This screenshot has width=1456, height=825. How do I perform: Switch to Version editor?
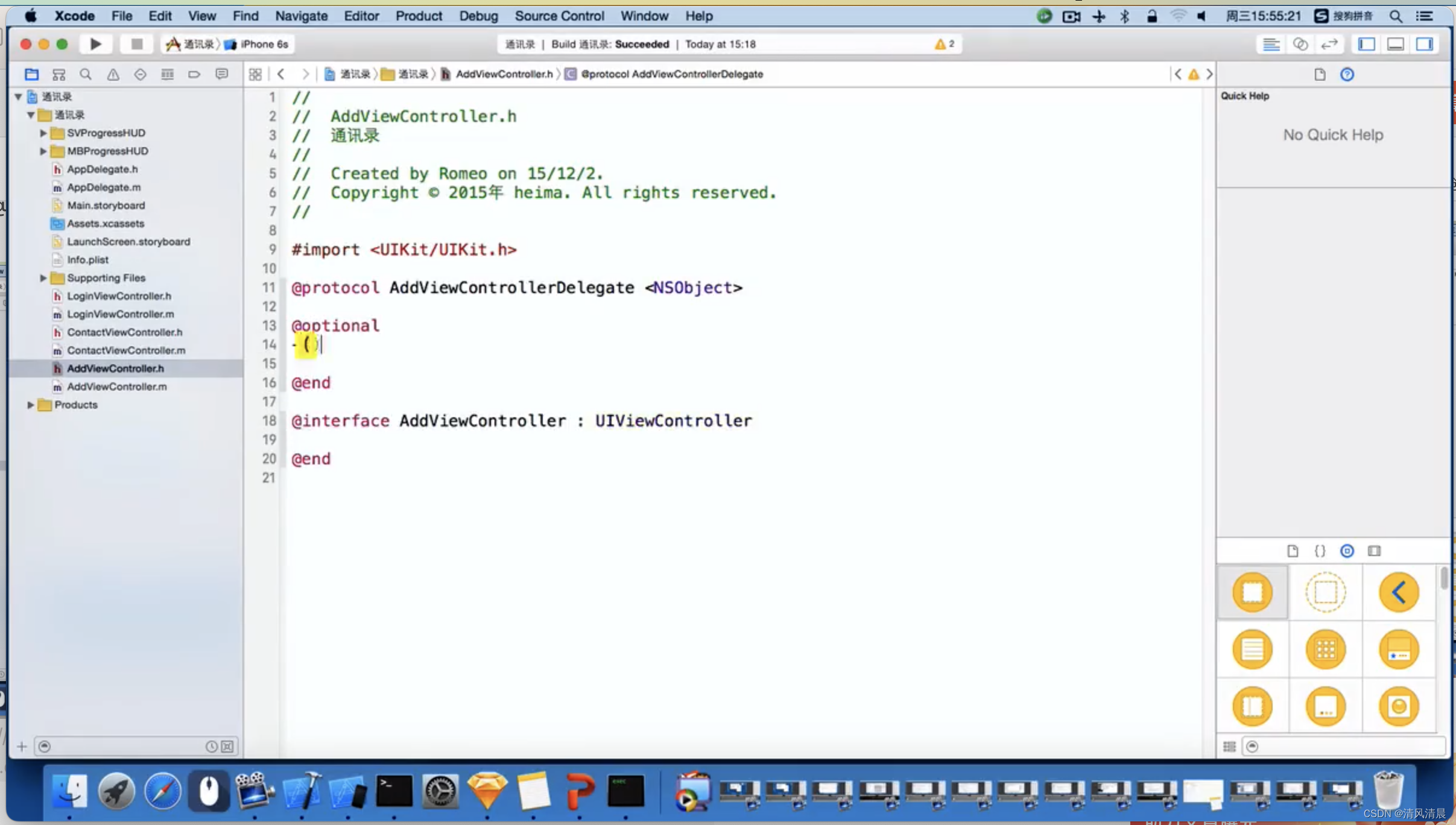(1329, 44)
